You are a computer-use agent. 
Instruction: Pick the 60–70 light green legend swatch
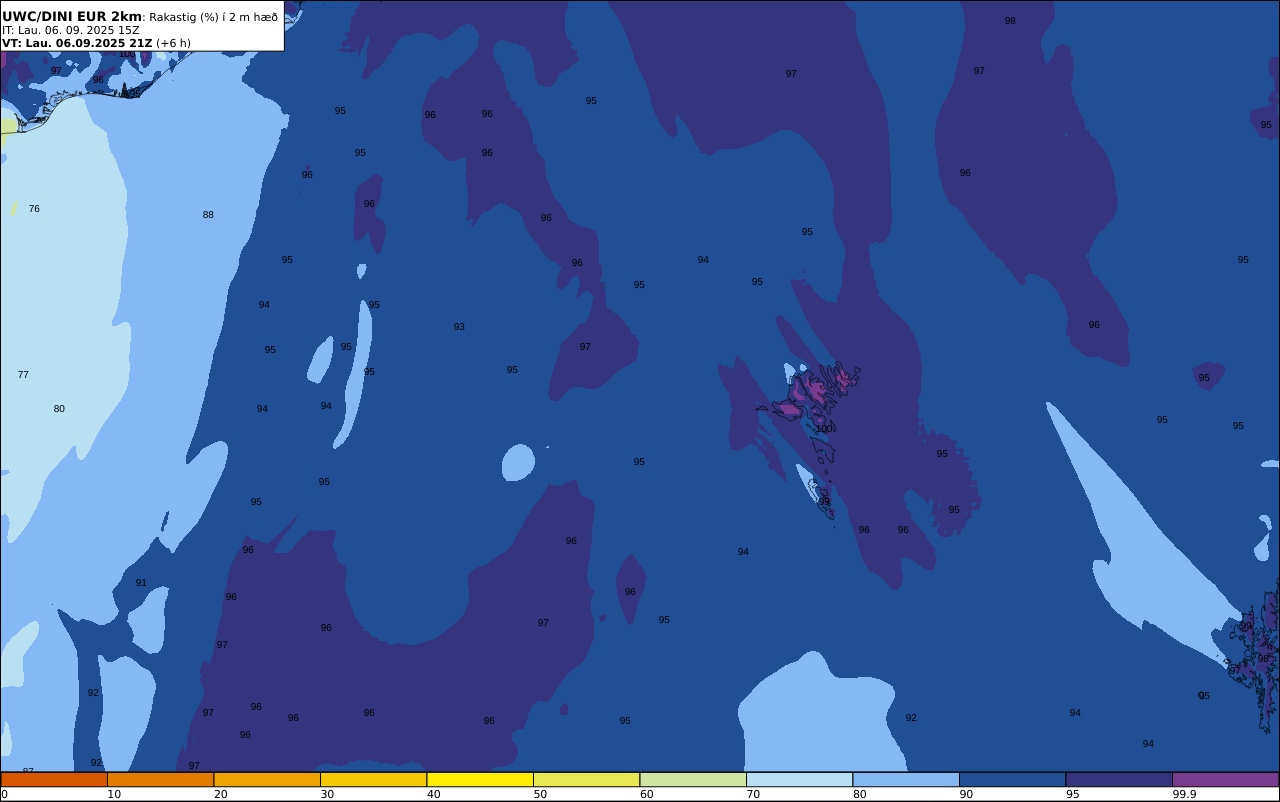pyautogui.click(x=693, y=779)
